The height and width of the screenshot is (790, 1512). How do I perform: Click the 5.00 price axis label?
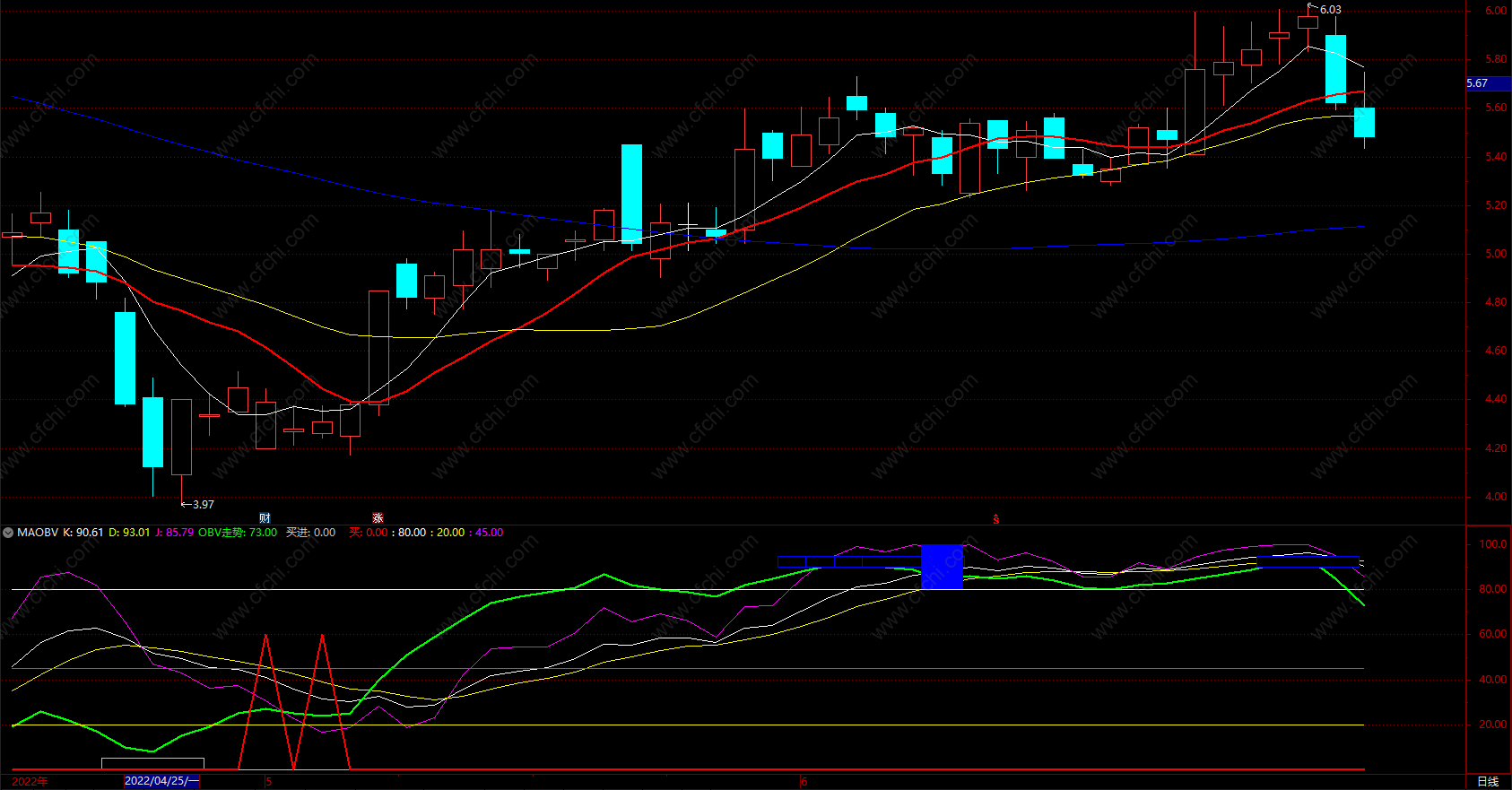pyautogui.click(x=1496, y=254)
